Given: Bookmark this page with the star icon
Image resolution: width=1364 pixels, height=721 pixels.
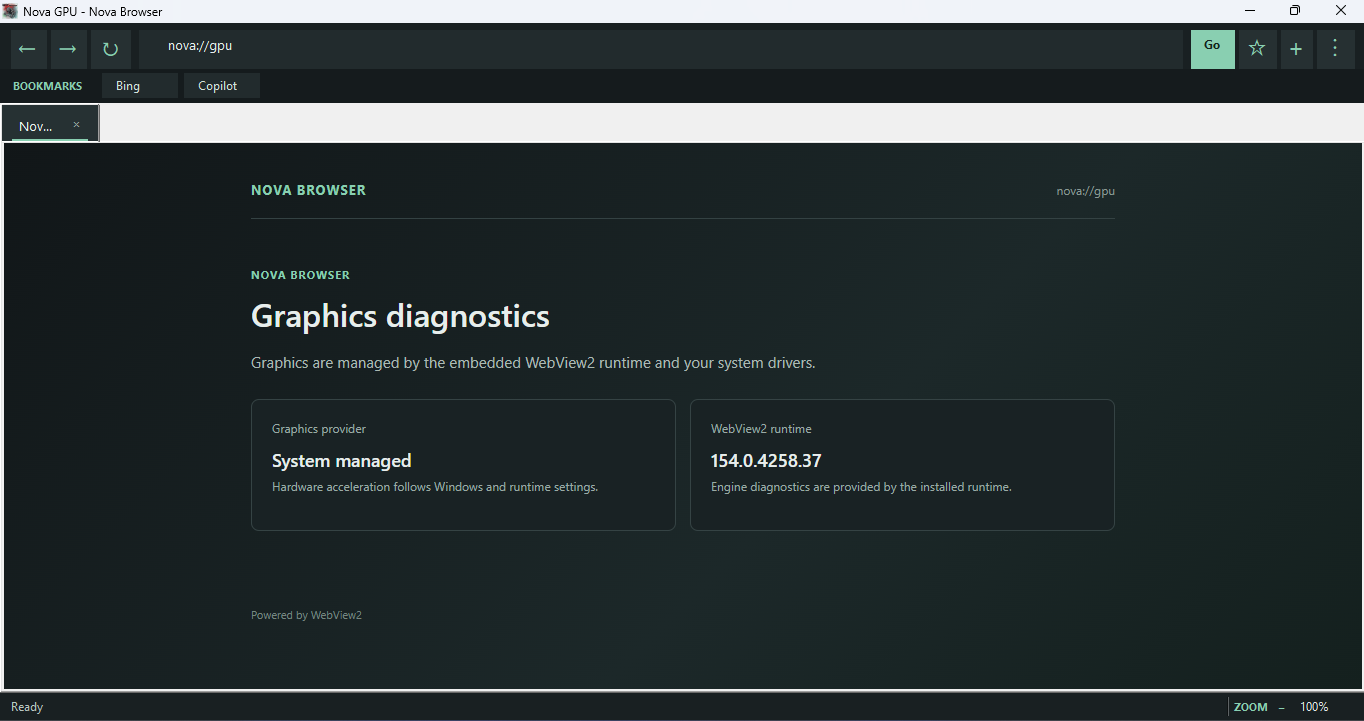Looking at the screenshot, I should (x=1257, y=49).
